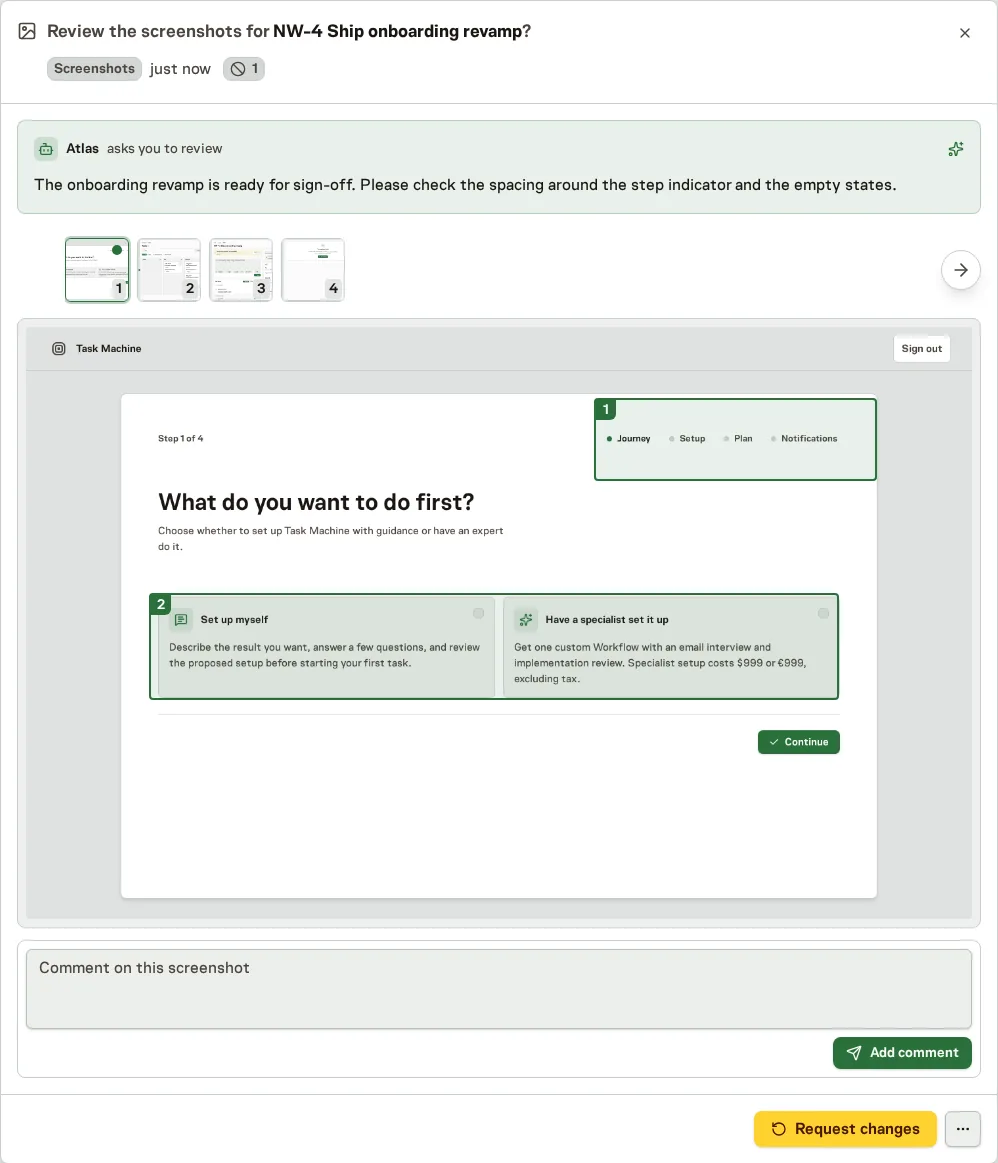Select screenshot thumbnail 1
The width and height of the screenshot is (998, 1163).
97,270
